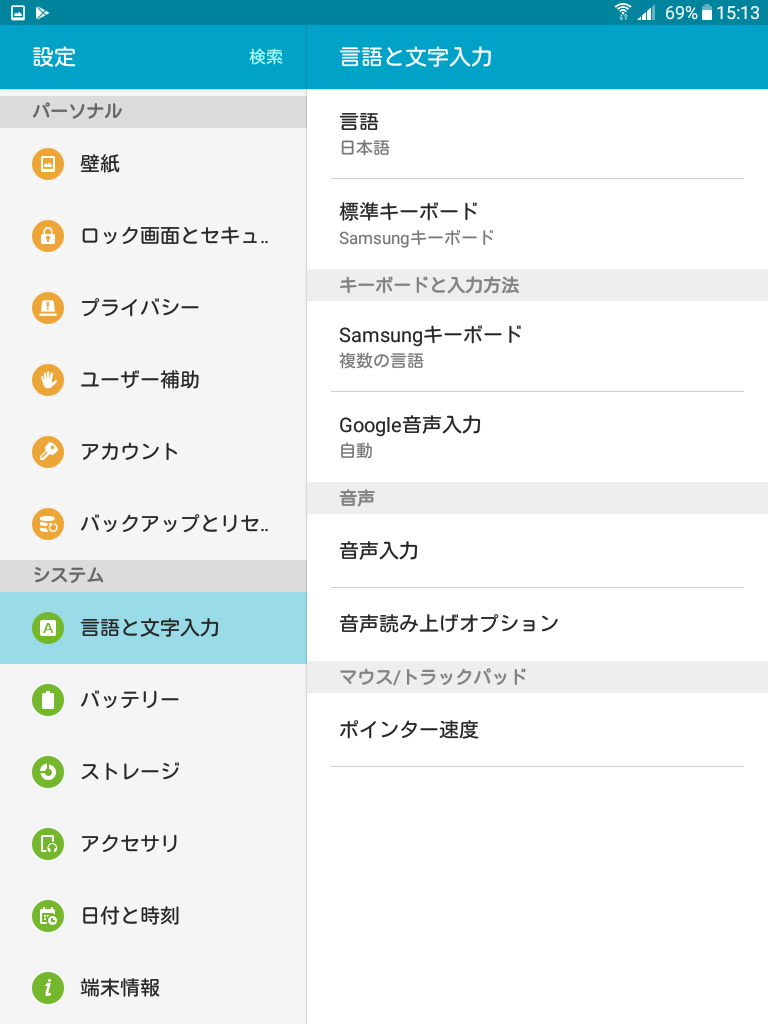Tap the privacy (プライバシー) icon
Screen dimensions: 768x1024
[x=48, y=308]
